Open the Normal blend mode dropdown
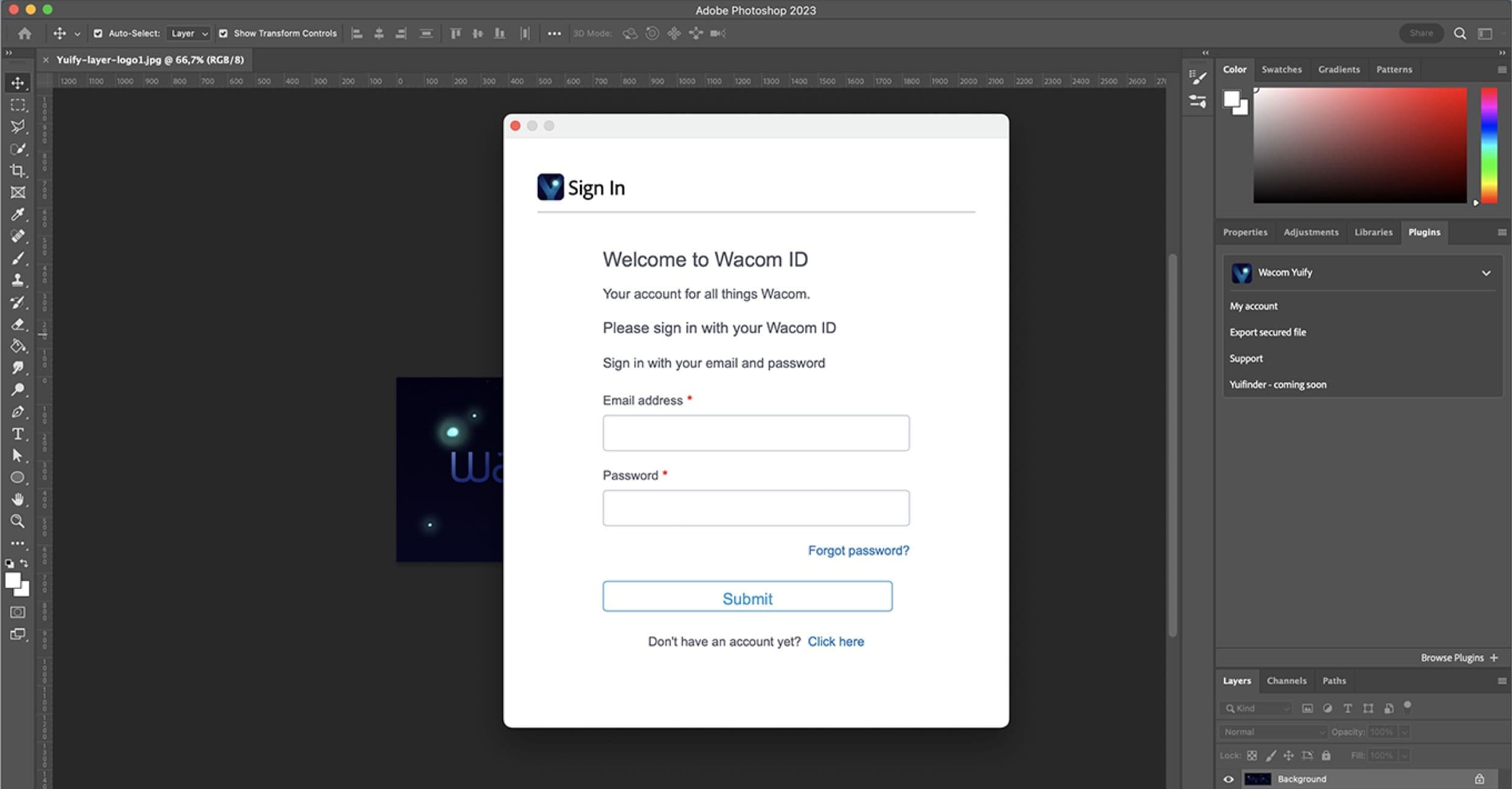Screen dimensions: 1512x789 (1273, 732)
